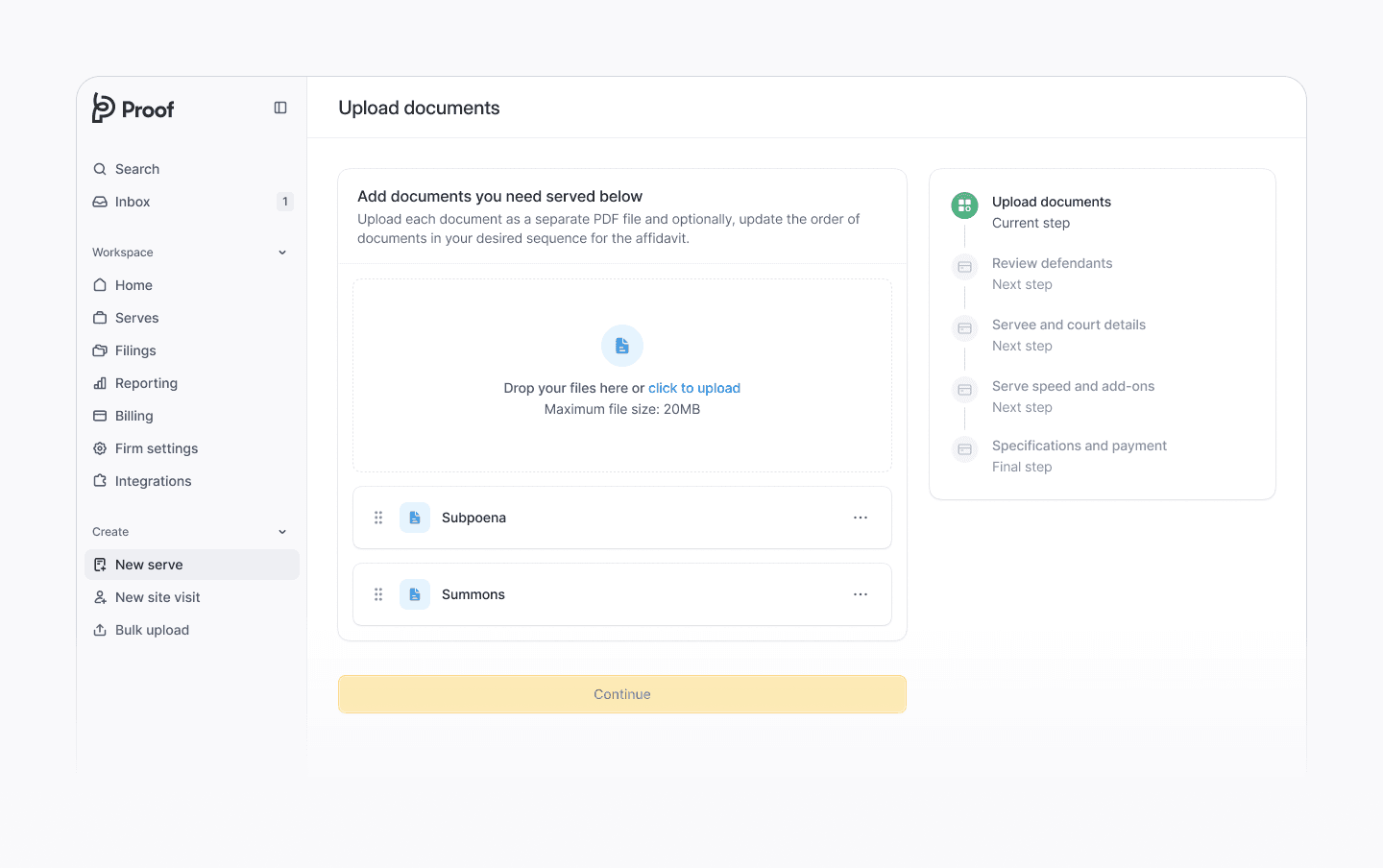Image resolution: width=1383 pixels, height=868 pixels.
Task: Collapse the Create section
Action: tap(281, 531)
